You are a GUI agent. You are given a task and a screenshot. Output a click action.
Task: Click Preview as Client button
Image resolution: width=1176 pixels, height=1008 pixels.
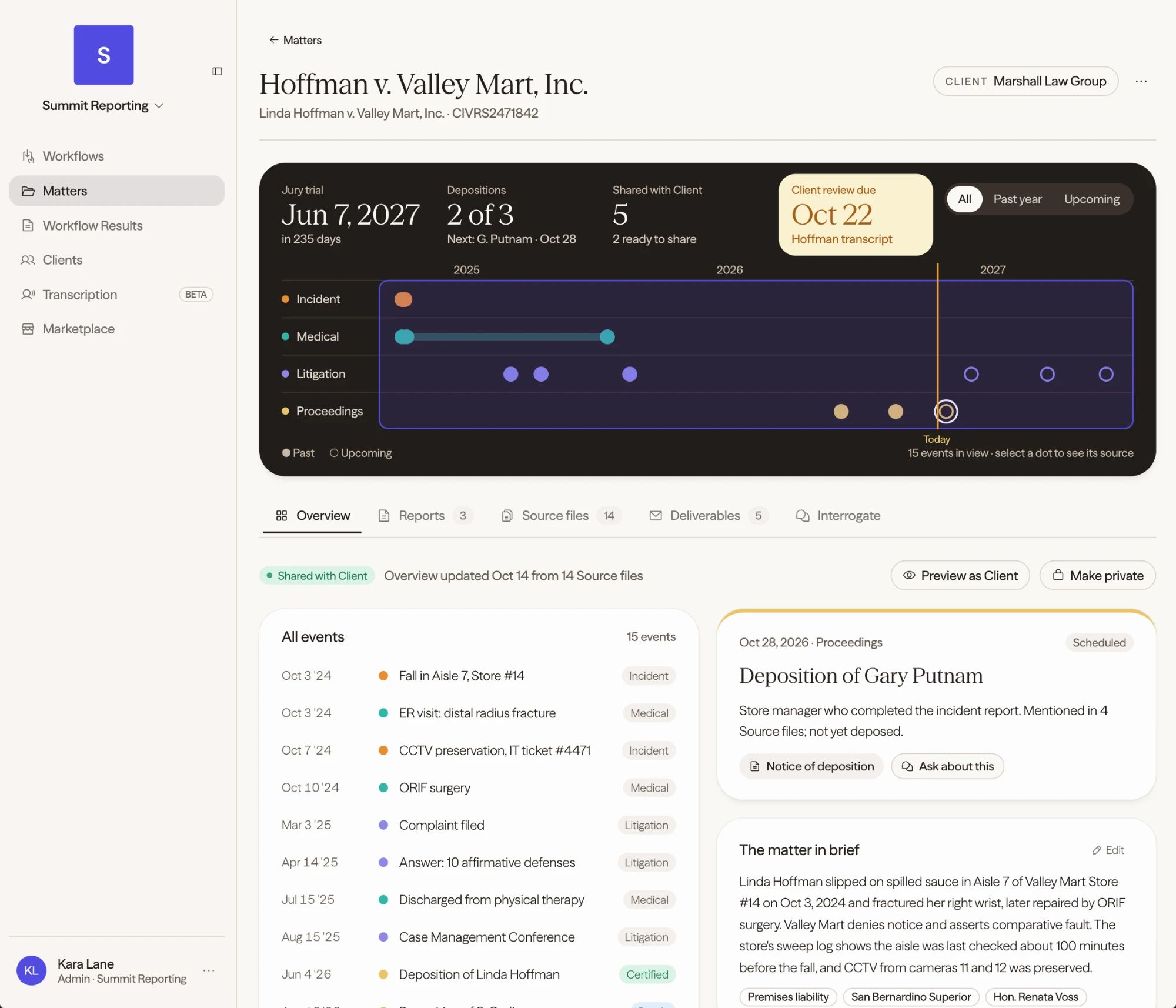coord(960,576)
